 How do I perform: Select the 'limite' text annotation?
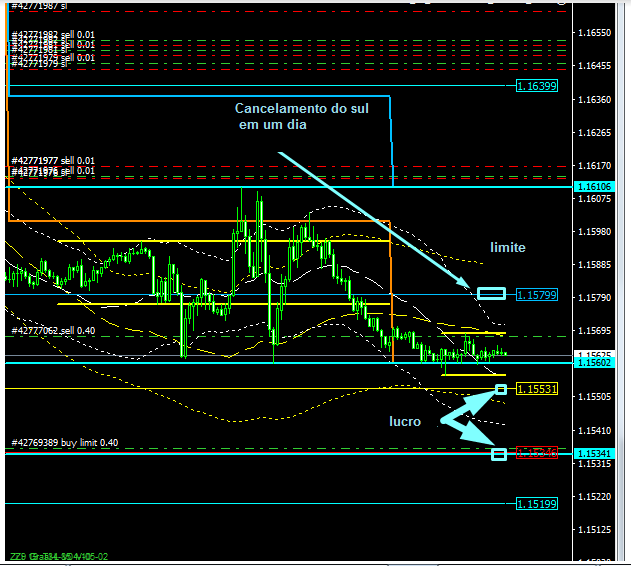tap(507, 247)
